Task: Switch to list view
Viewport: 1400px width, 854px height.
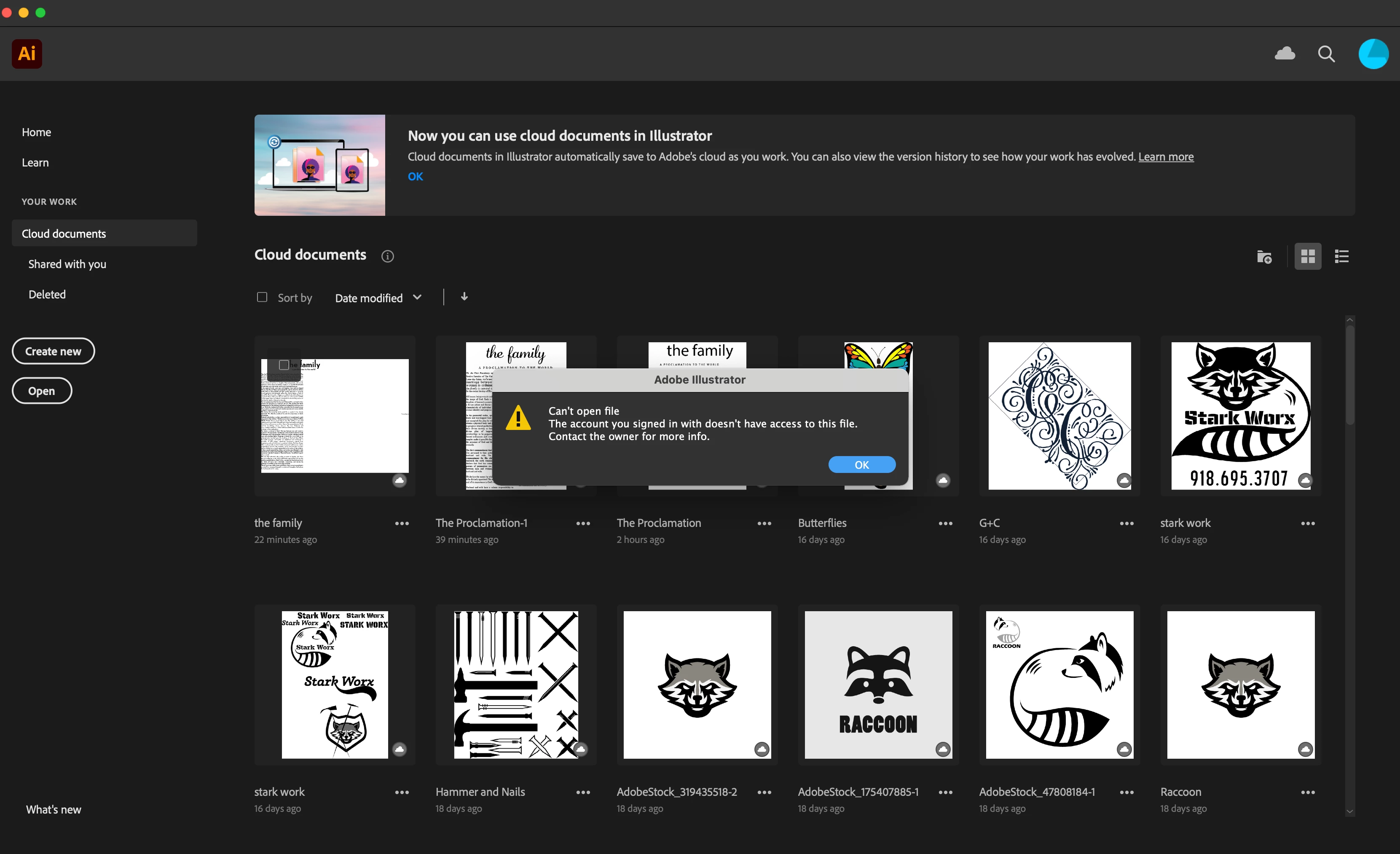Action: click(x=1341, y=257)
